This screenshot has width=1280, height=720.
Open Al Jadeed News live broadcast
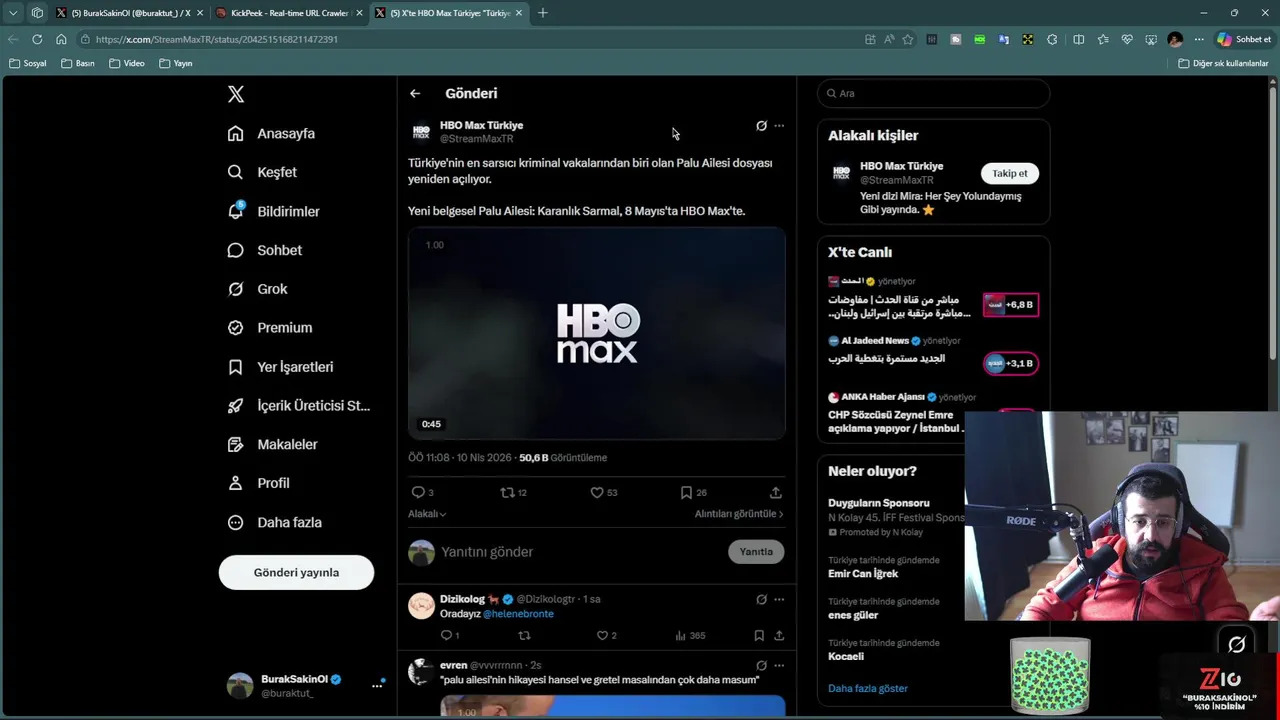pyautogui.click(x=932, y=355)
